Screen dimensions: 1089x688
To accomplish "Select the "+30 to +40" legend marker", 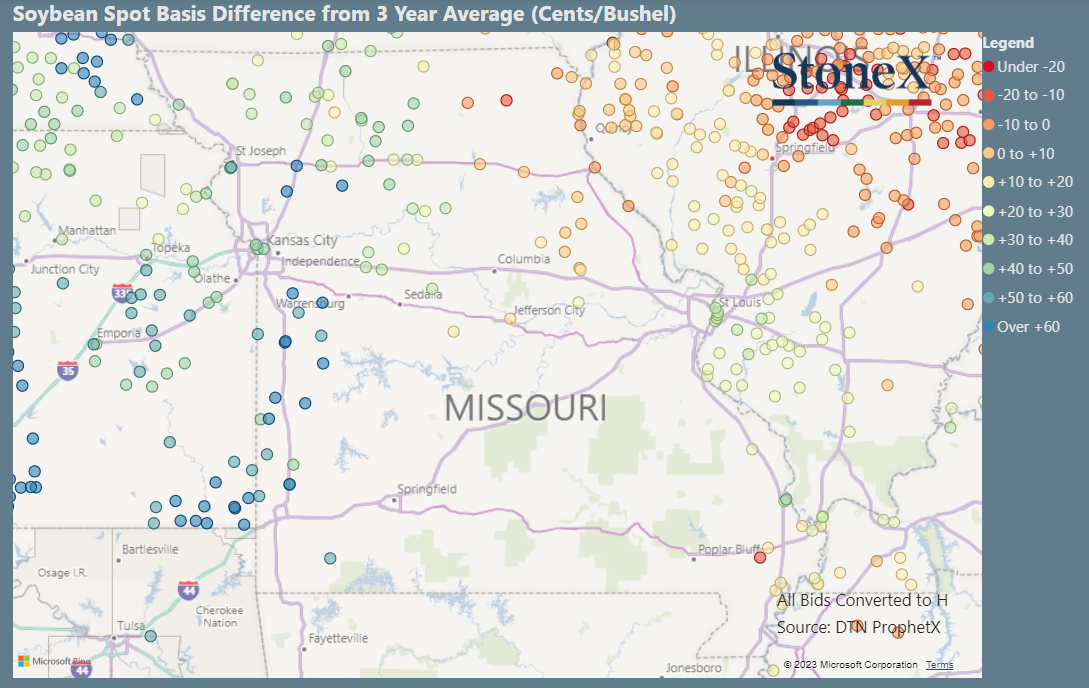I will click(990, 240).
